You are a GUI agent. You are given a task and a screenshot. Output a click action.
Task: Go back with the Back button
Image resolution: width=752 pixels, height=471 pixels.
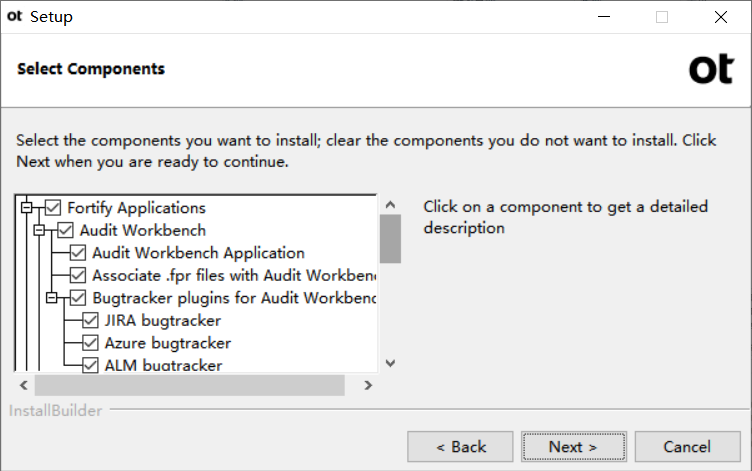pyautogui.click(x=460, y=447)
